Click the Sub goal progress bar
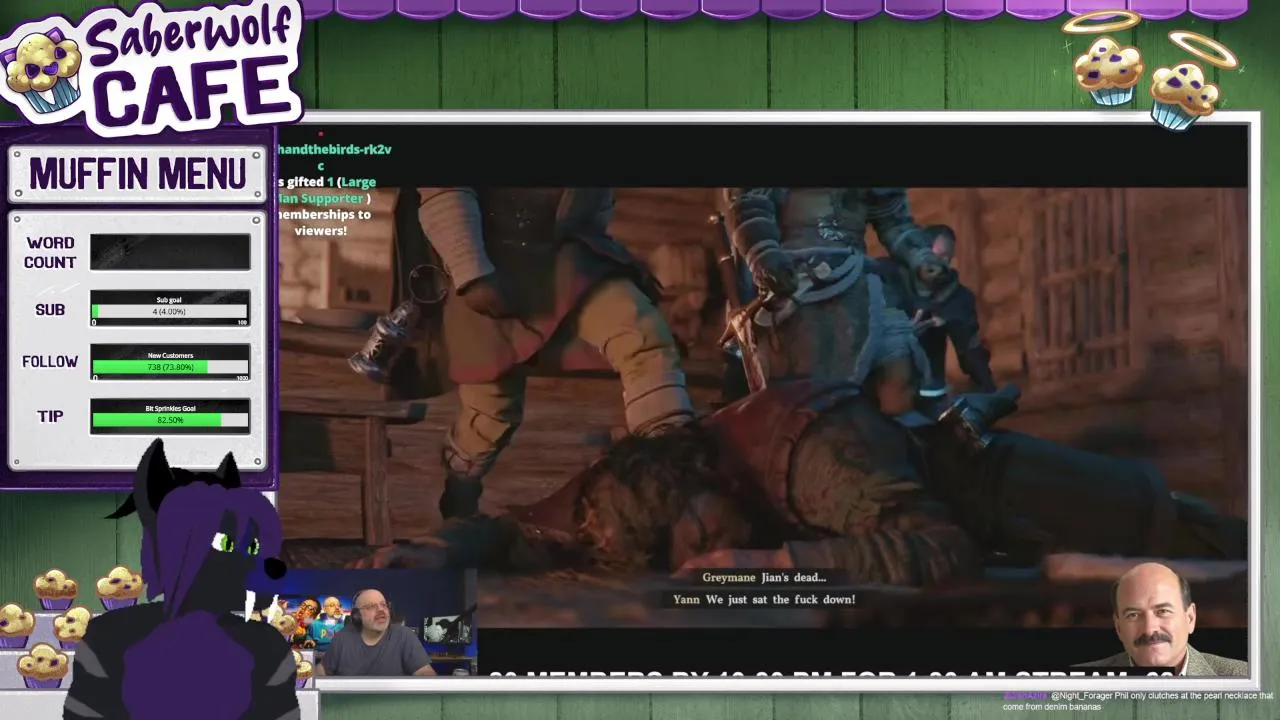Image resolution: width=1280 pixels, height=720 pixels. click(x=170, y=310)
